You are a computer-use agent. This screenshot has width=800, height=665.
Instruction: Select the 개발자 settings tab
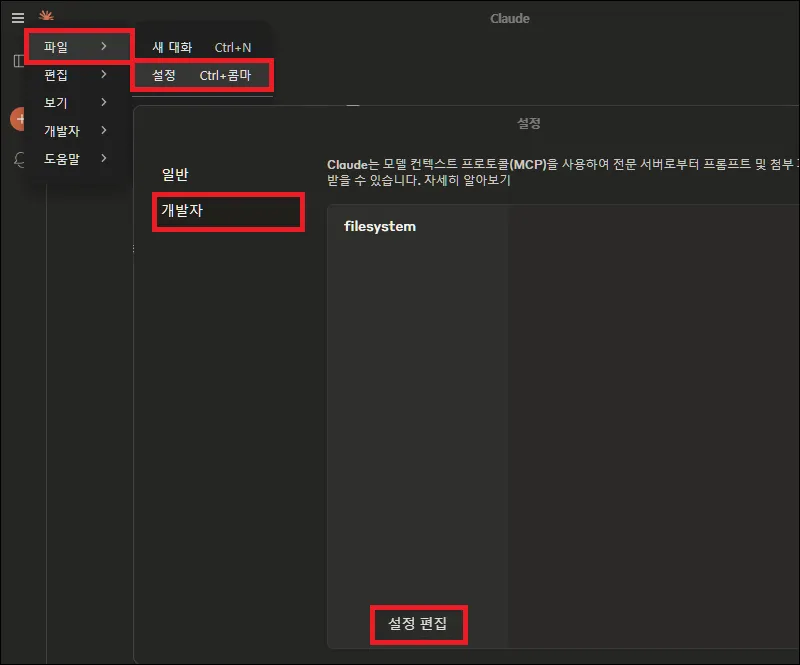228,211
